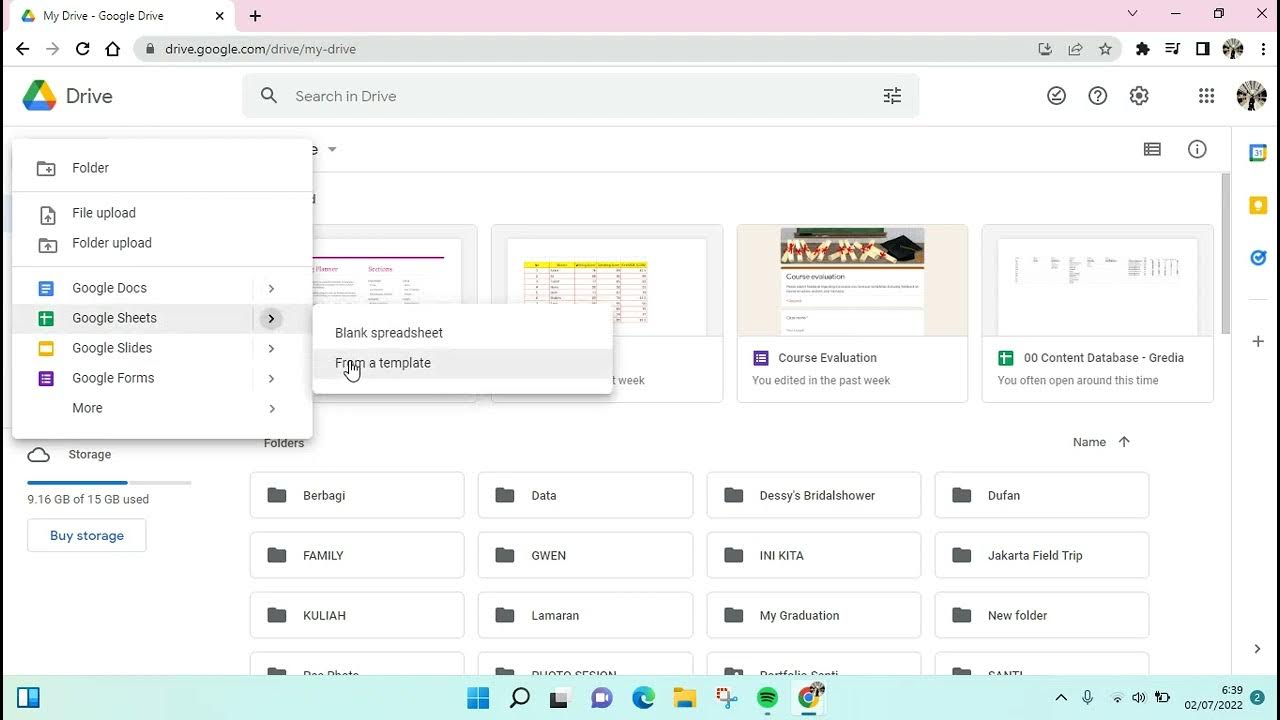This screenshot has height=720, width=1280.
Task: Open the Berbagi folder
Action: [357, 495]
